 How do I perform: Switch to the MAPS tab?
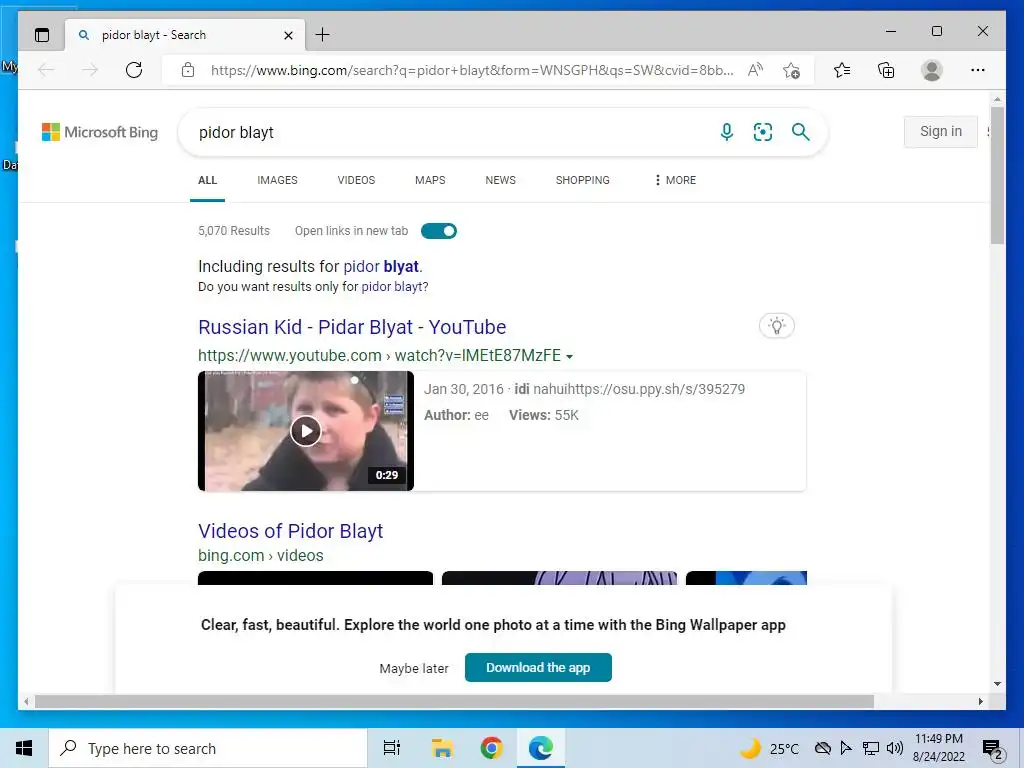tap(430, 180)
